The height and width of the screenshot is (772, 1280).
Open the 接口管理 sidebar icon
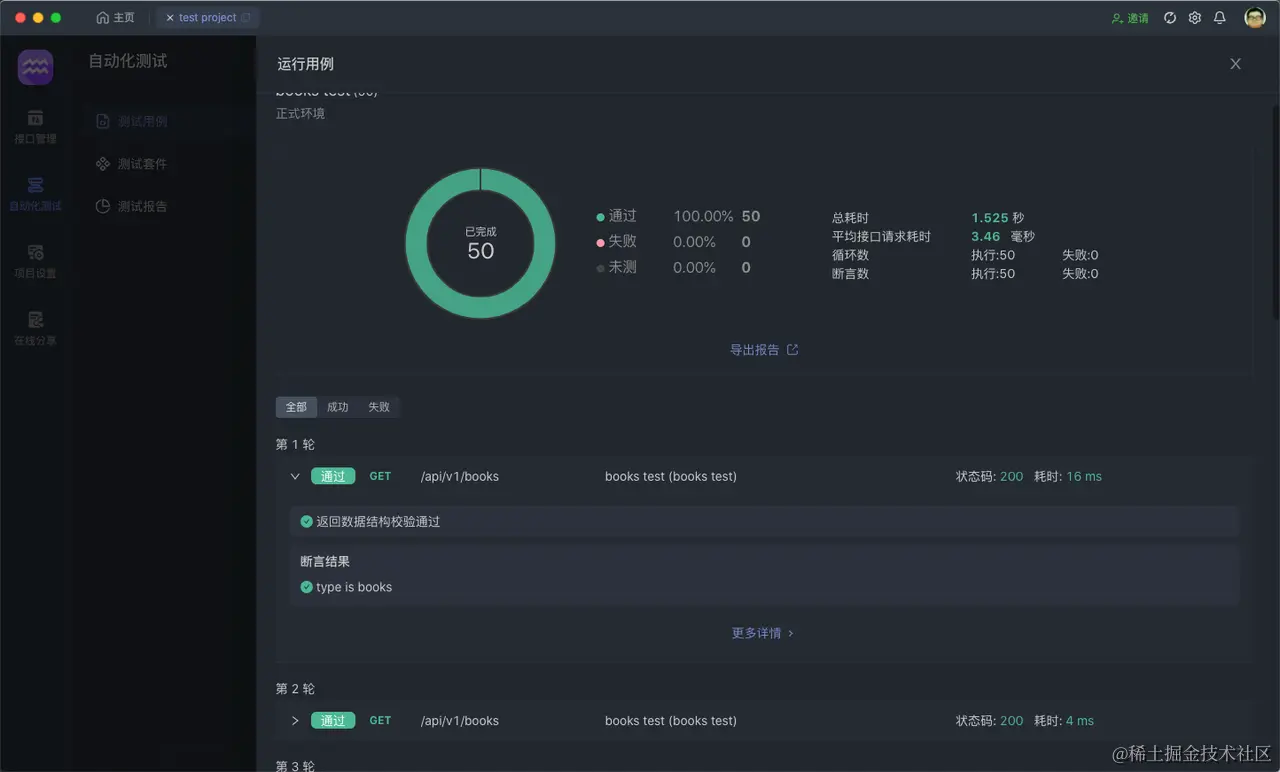tap(35, 128)
